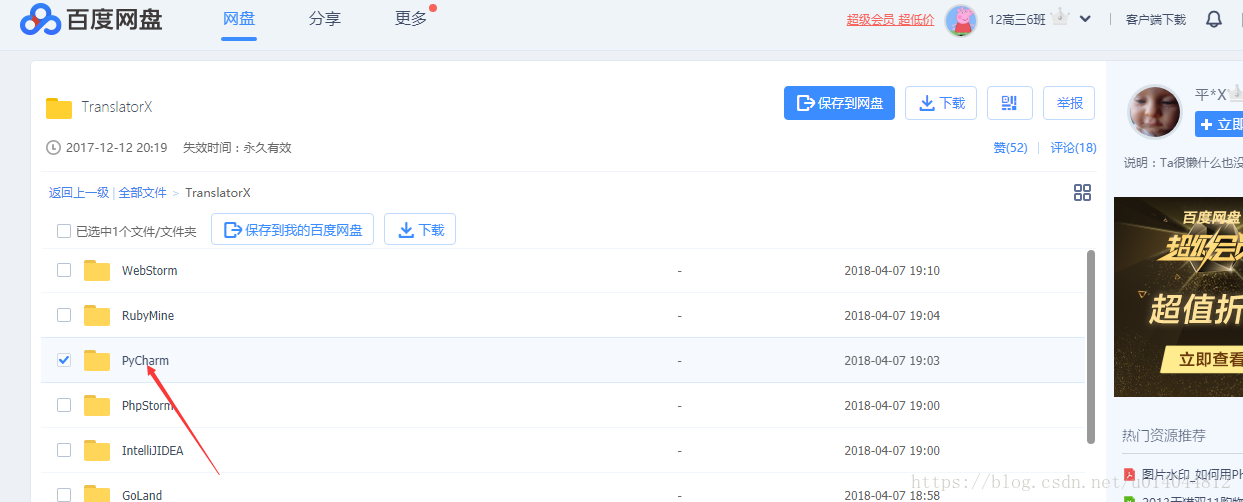The width and height of the screenshot is (1243, 502).
Task: Toggle the select-all files checkbox
Action: [x=64, y=231]
